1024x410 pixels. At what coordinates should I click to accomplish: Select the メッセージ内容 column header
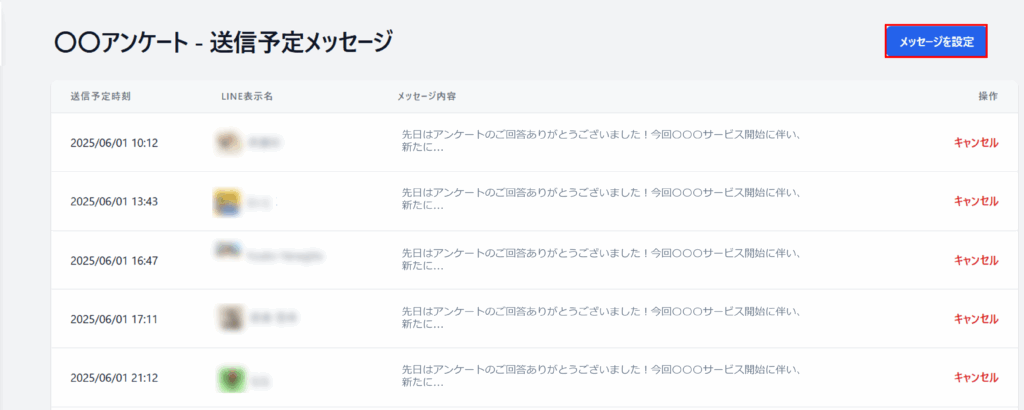426,96
